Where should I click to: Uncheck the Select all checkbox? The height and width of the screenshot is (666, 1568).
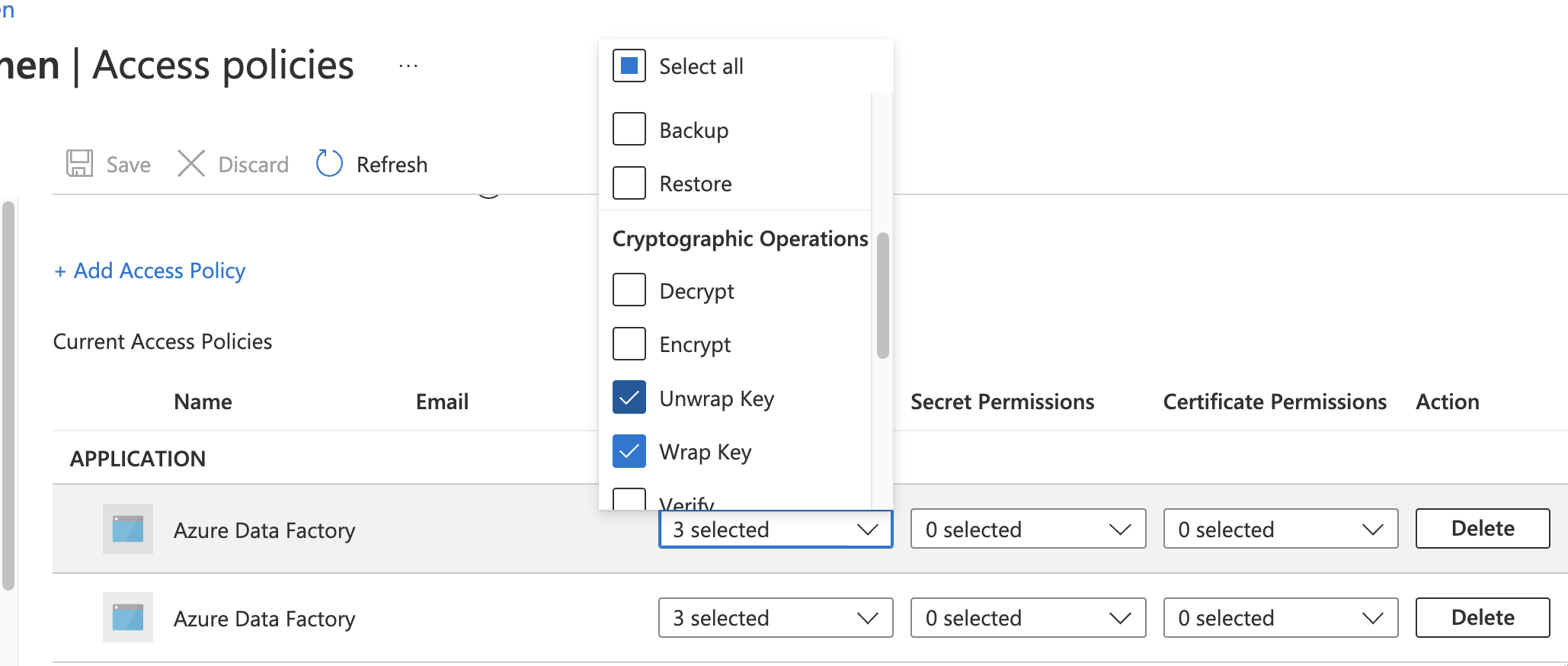[x=629, y=66]
